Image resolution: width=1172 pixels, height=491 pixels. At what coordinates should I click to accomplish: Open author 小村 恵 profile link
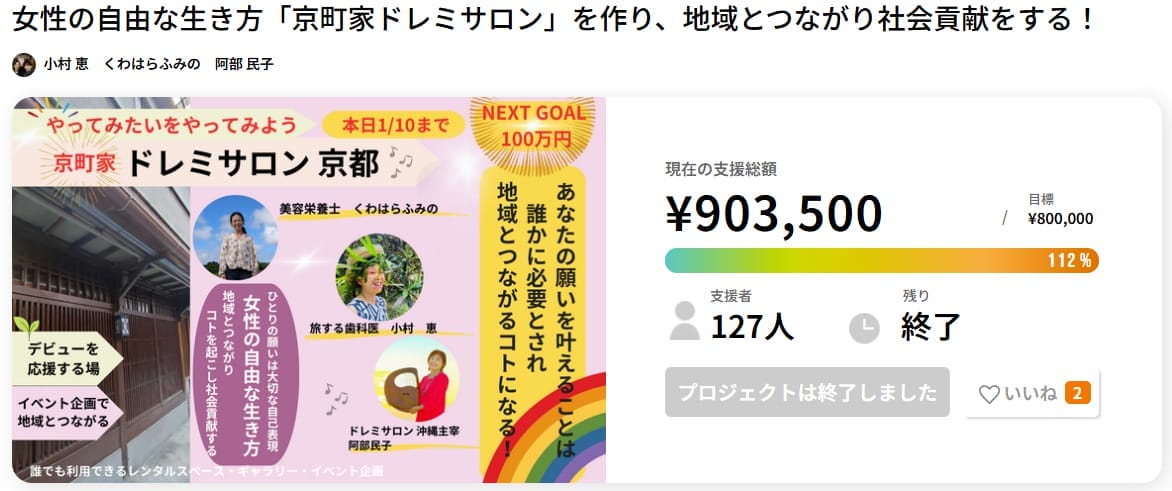[x=66, y=65]
